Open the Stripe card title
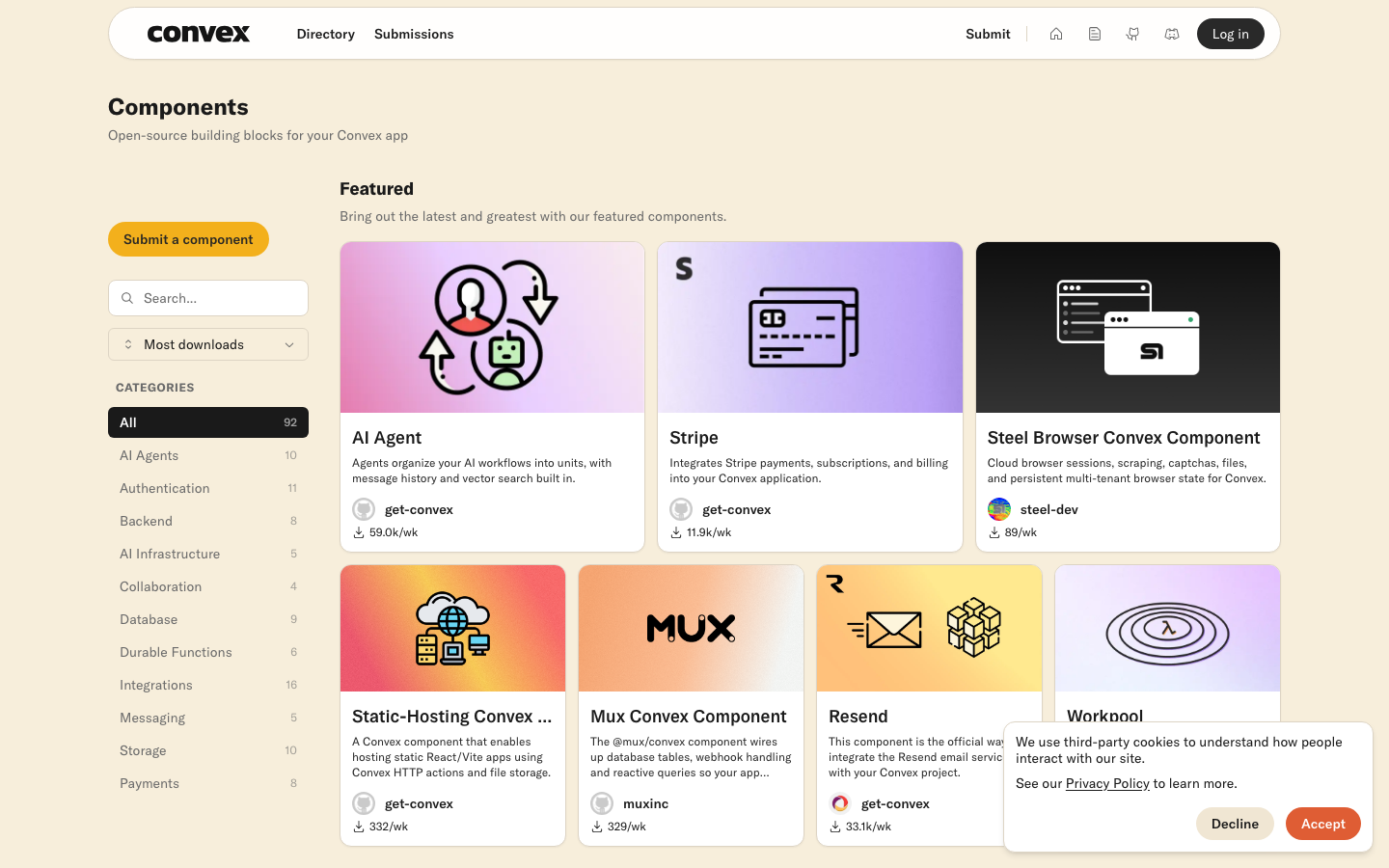The height and width of the screenshot is (868, 1389). (694, 438)
